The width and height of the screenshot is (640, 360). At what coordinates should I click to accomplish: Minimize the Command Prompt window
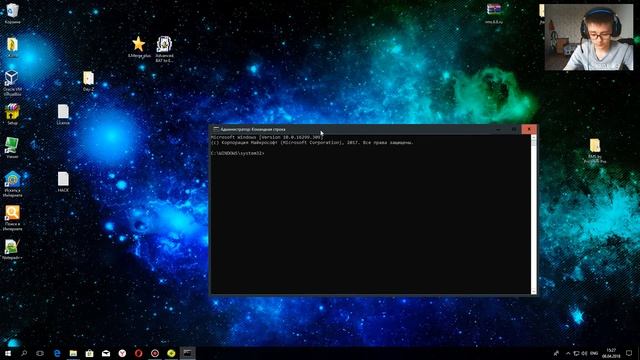pyautogui.click(x=498, y=129)
